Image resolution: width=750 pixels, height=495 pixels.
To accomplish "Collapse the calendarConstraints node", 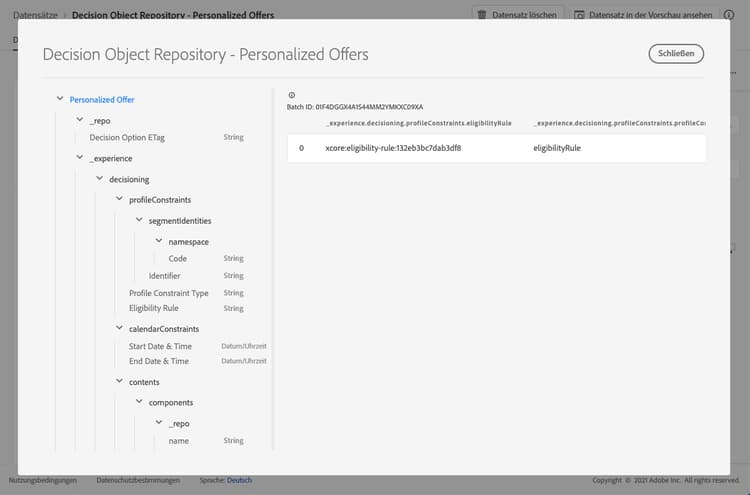I will pyautogui.click(x=120, y=328).
